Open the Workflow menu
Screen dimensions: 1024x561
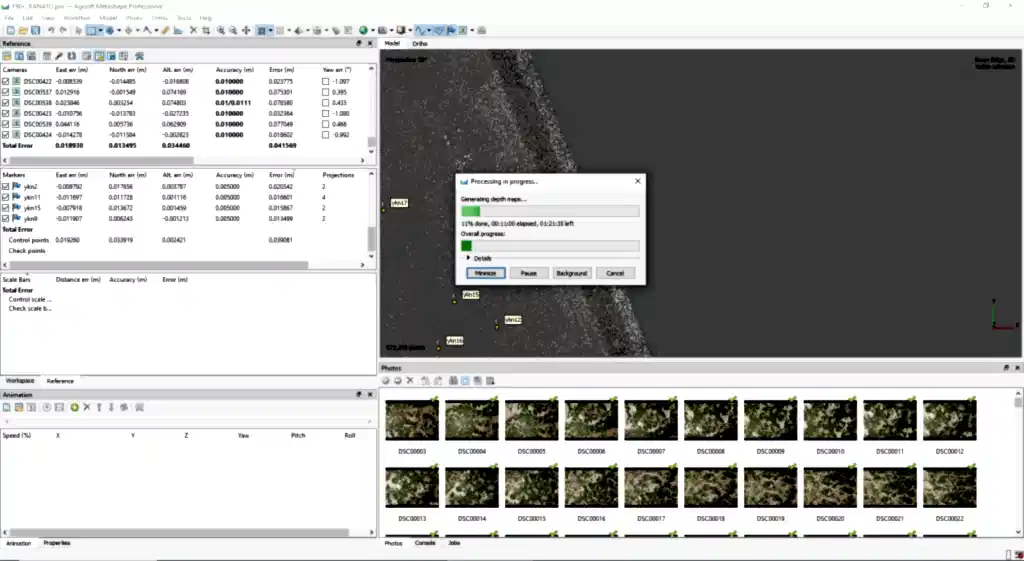(75, 18)
